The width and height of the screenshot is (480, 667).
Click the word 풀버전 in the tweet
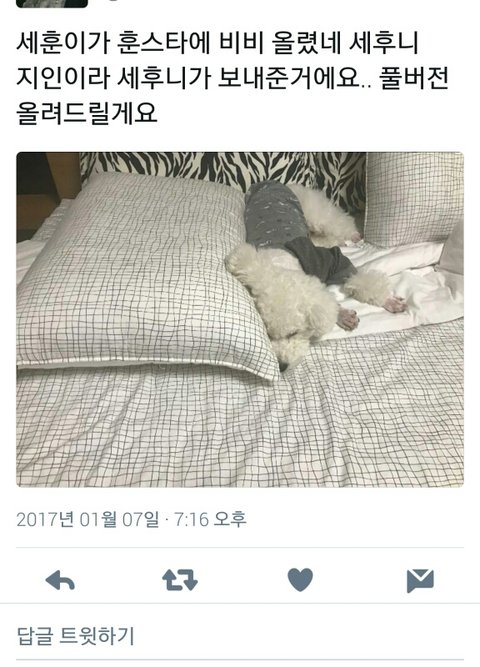point(414,78)
